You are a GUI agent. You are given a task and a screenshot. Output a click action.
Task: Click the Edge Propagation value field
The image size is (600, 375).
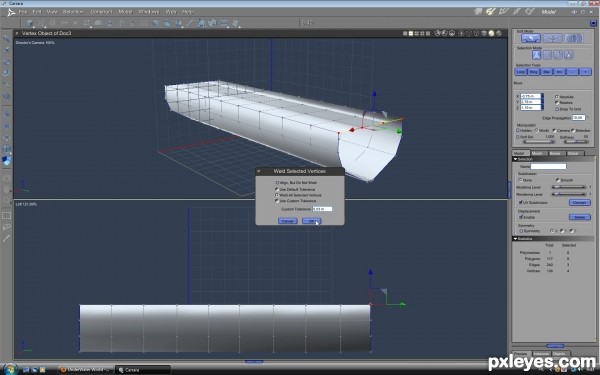click(x=579, y=118)
